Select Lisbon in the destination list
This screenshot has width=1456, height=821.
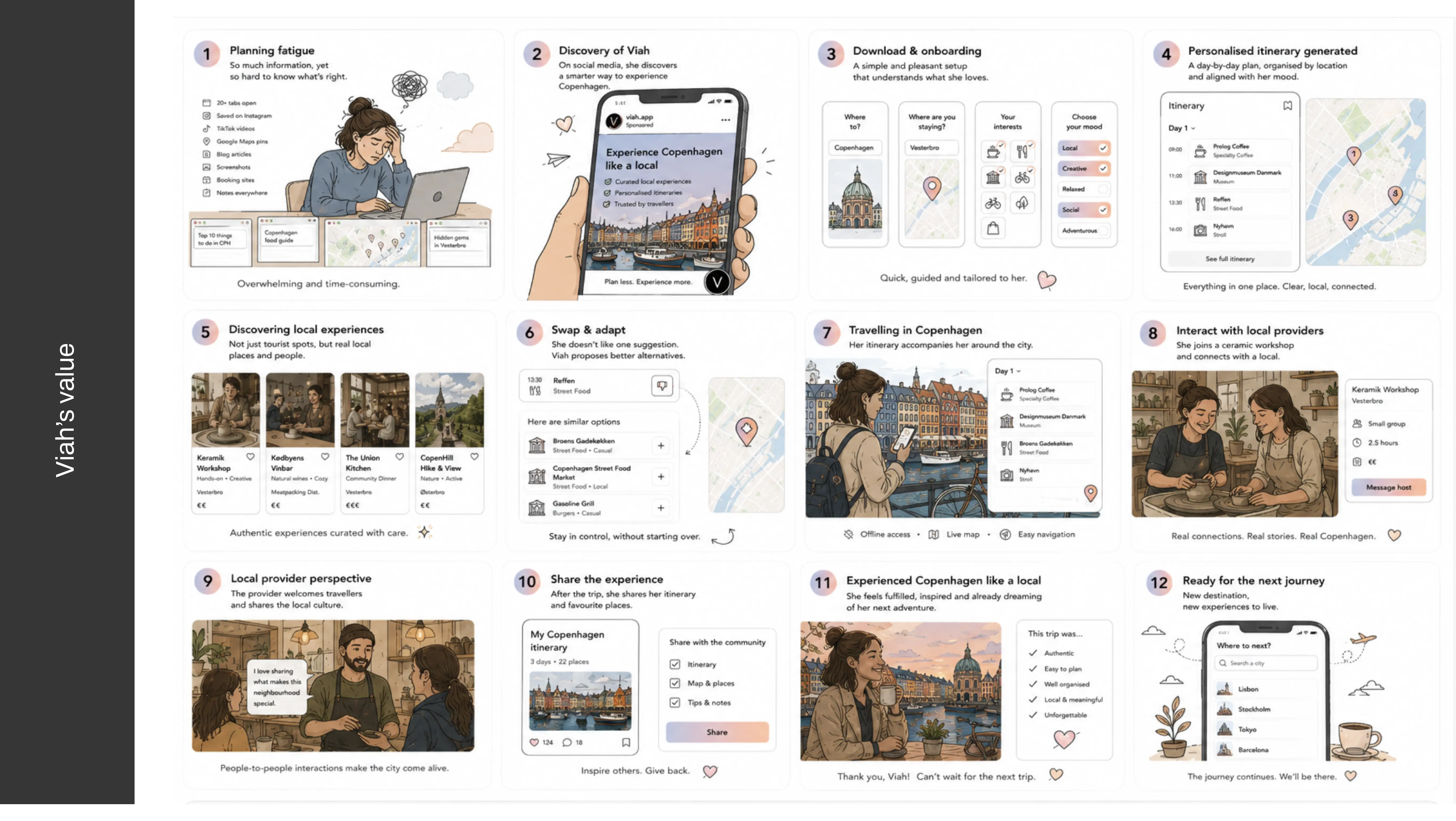tap(1266, 689)
